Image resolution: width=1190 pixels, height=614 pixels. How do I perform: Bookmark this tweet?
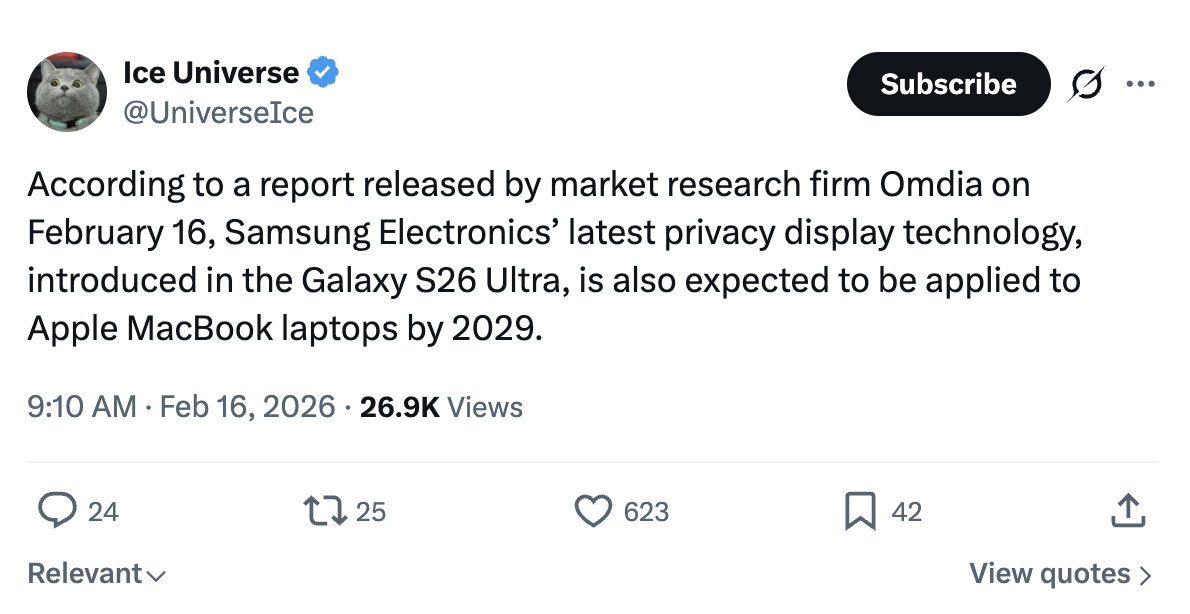click(x=858, y=511)
